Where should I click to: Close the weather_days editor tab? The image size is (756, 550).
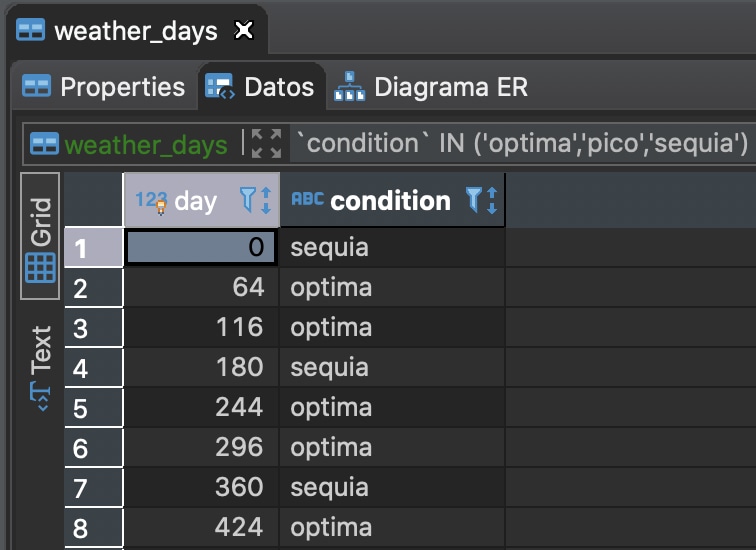(x=244, y=30)
